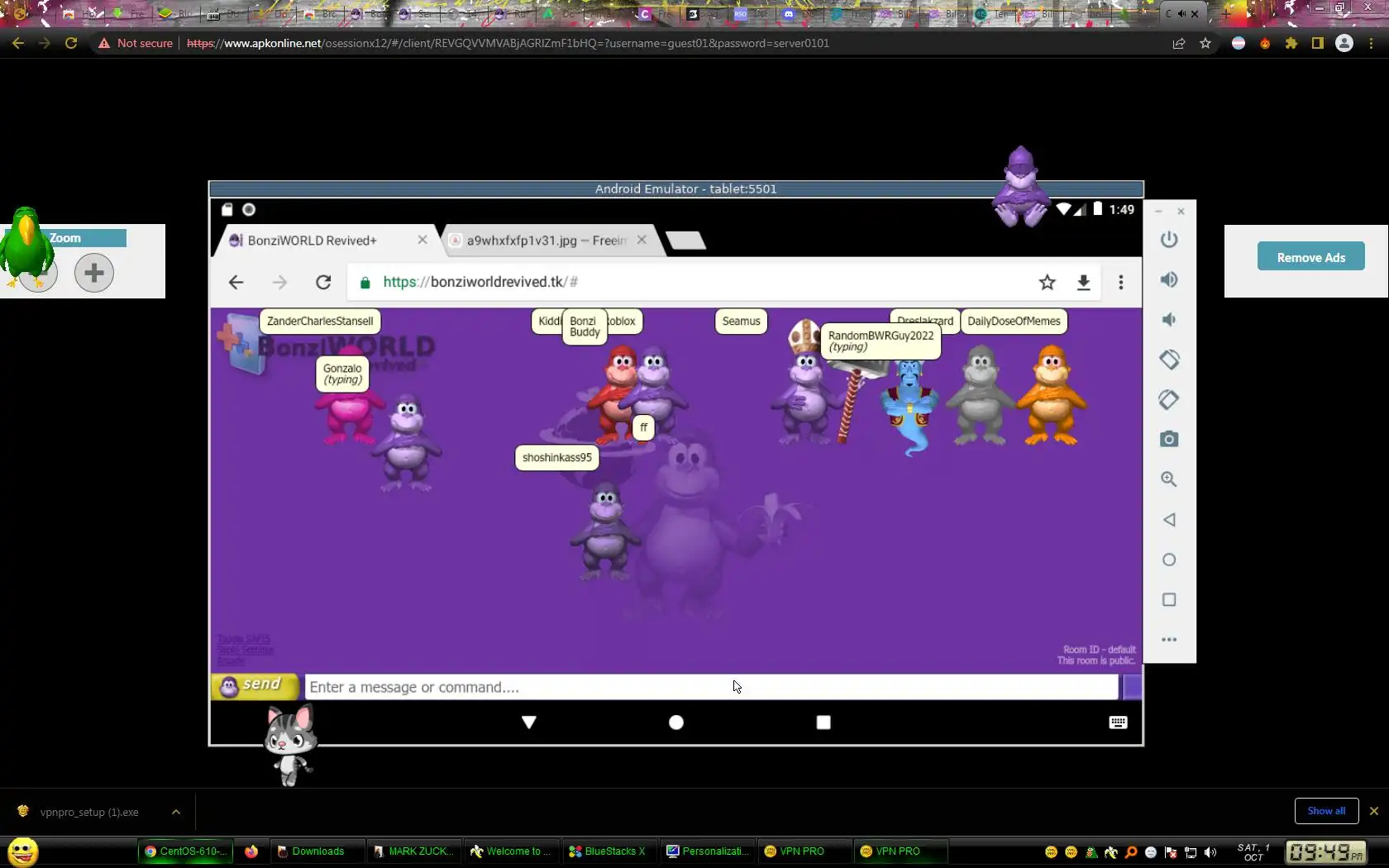Click the emulator power button icon
1389x868 pixels.
[x=1168, y=240]
